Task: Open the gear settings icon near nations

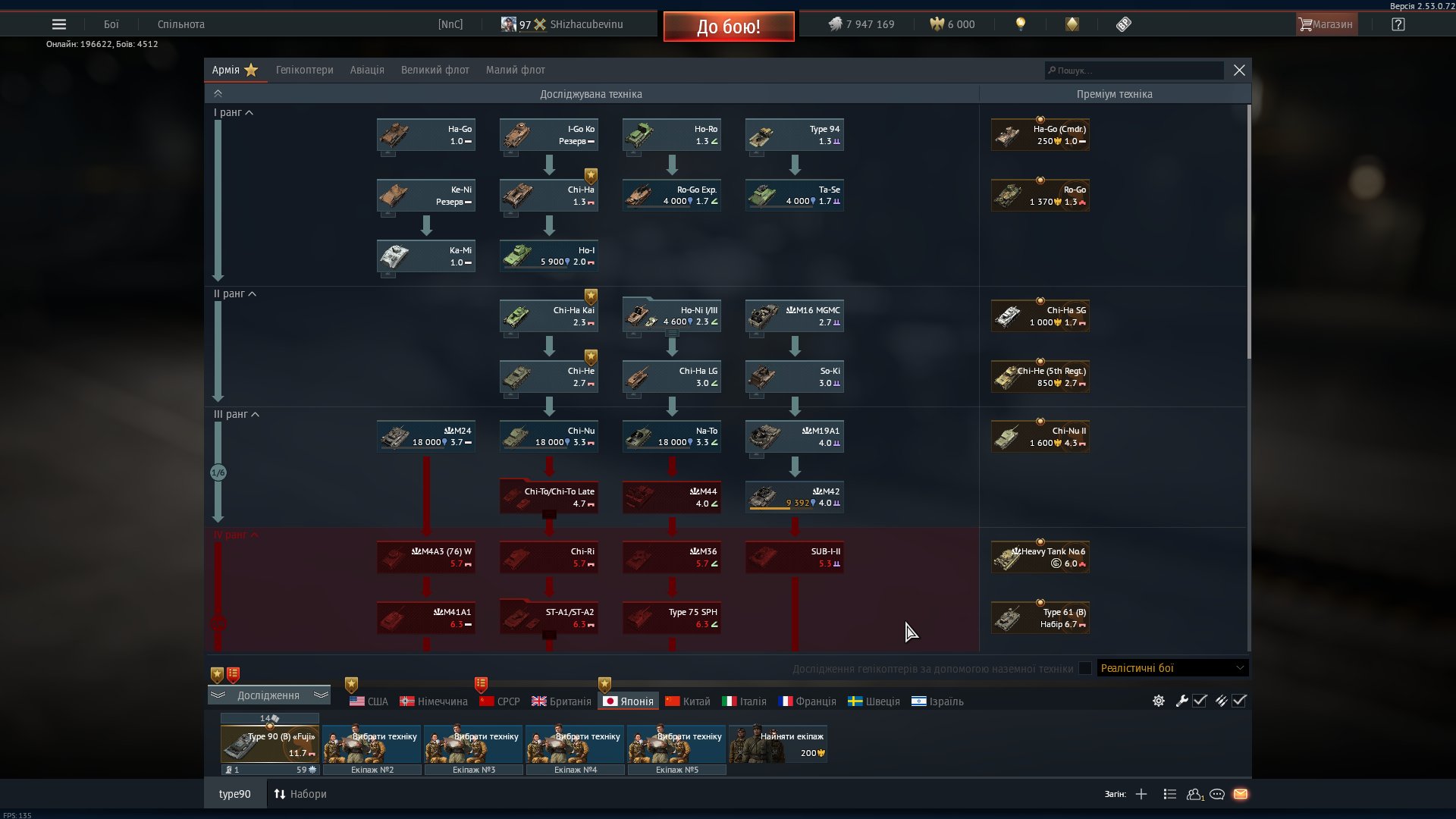Action: click(1159, 701)
